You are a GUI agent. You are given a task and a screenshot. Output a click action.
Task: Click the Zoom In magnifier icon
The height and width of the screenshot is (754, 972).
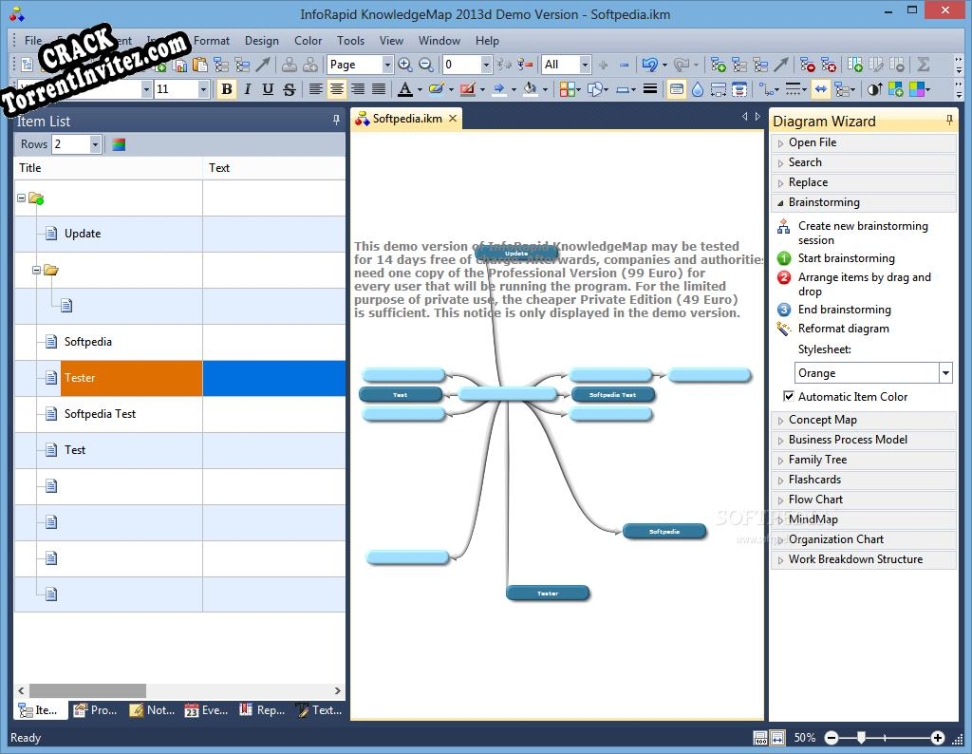tap(406, 64)
